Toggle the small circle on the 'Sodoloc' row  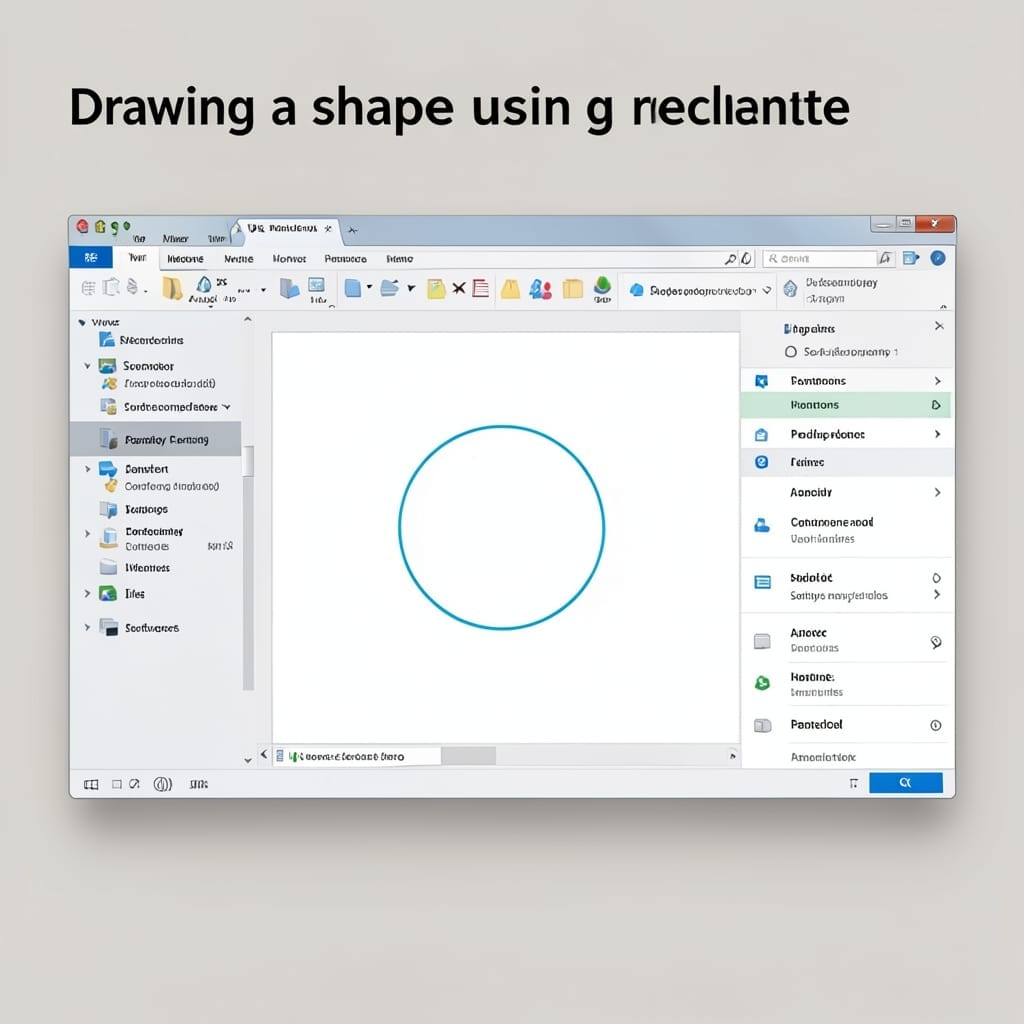tap(936, 578)
